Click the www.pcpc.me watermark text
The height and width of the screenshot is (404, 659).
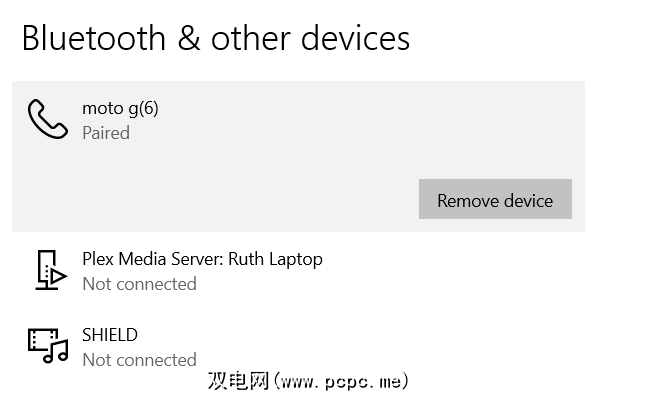point(341,381)
